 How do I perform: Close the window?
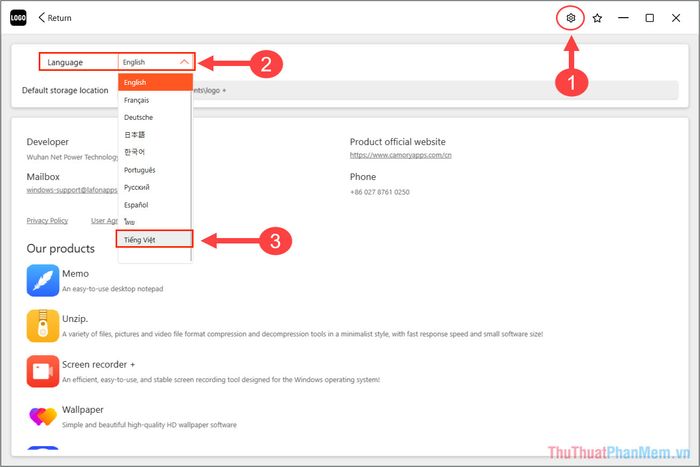[x=676, y=18]
